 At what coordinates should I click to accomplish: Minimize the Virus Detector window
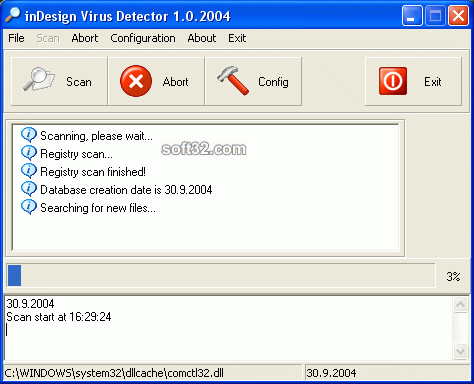(x=412, y=16)
